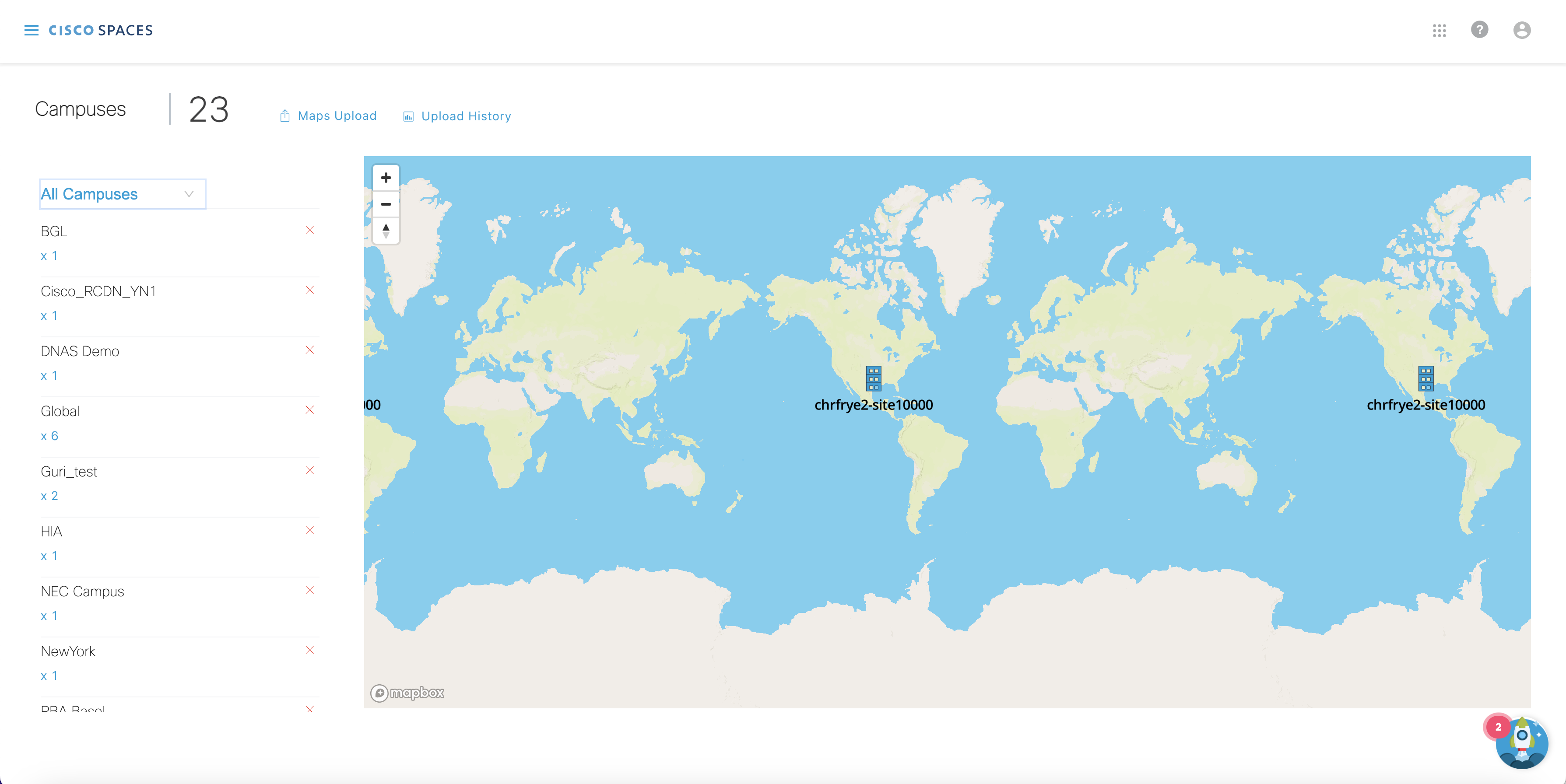Open the hamburger navigation menu
1566x784 pixels.
pos(31,30)
